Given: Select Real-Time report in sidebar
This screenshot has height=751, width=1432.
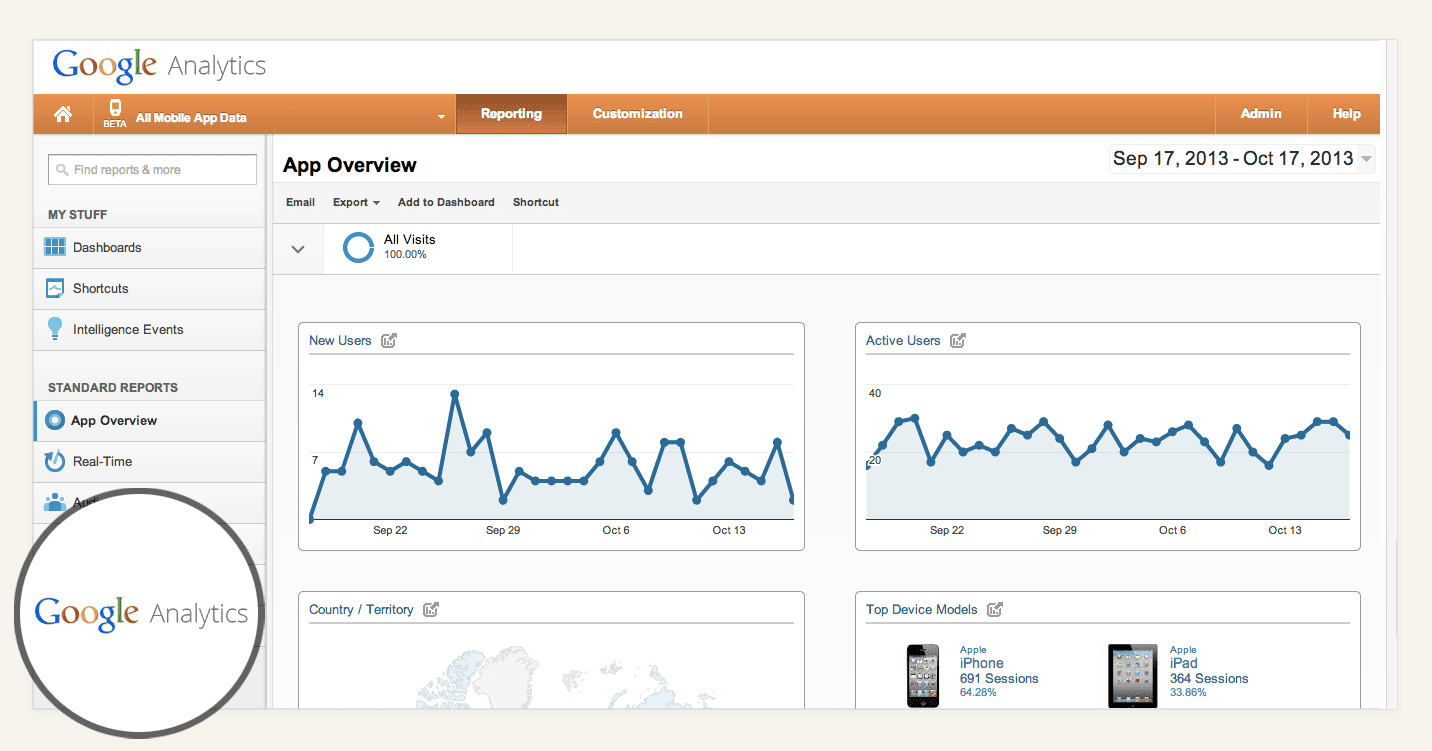Looking at the screenshot, I should click(151, 462).
